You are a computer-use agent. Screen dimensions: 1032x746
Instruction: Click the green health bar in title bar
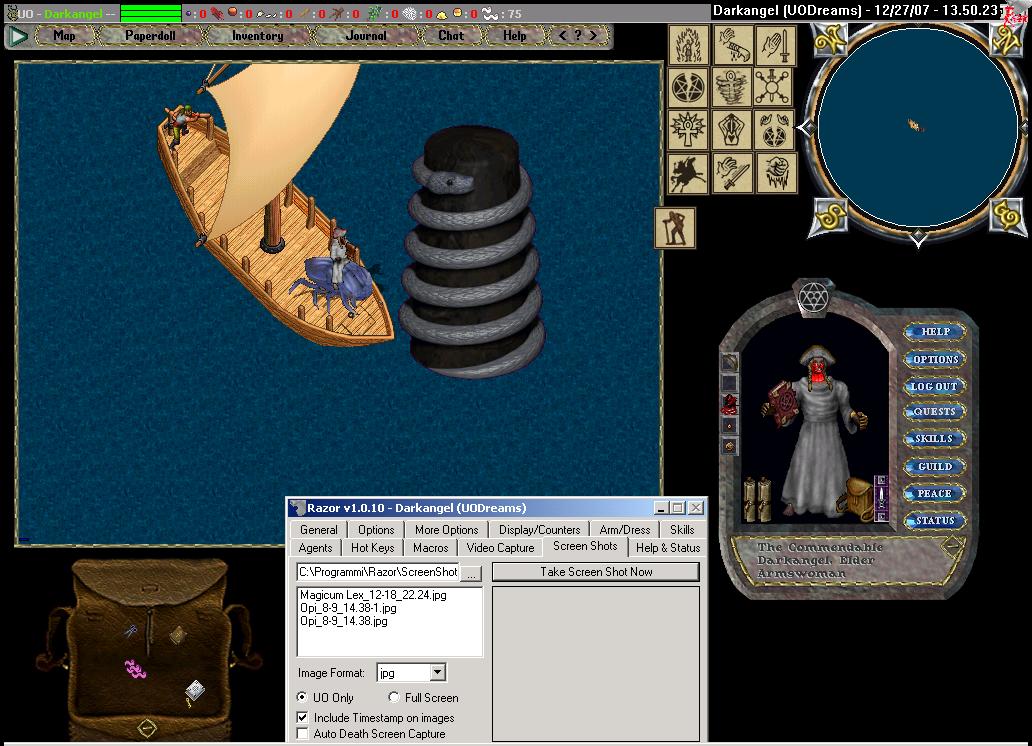click(151, 13)
